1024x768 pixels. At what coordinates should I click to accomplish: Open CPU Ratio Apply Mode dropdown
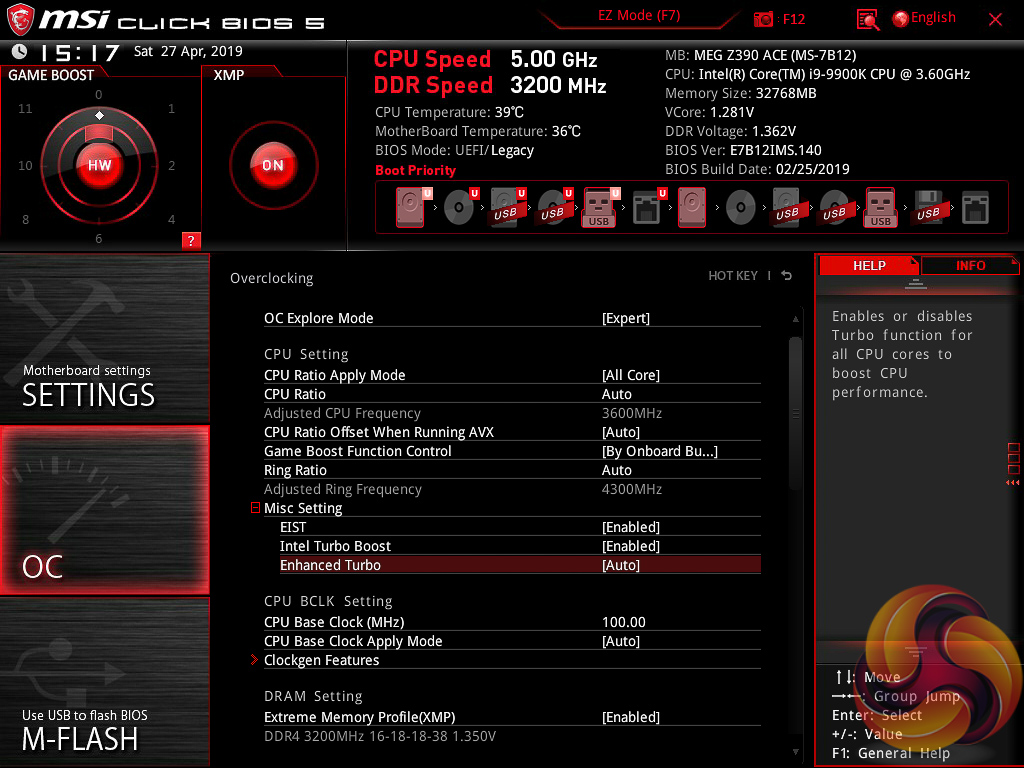coord(630,375)
